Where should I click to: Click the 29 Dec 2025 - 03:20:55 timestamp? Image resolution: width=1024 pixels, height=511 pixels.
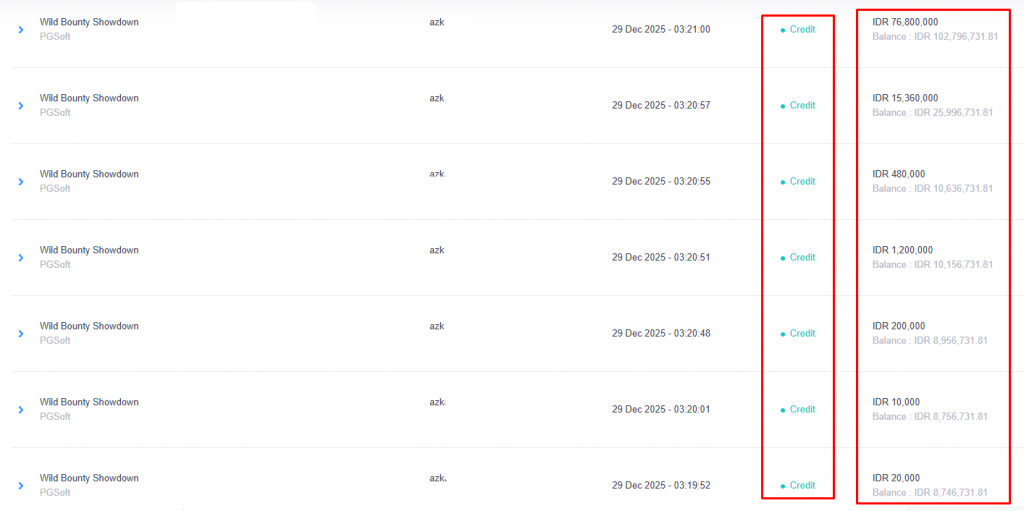(661, 182)
